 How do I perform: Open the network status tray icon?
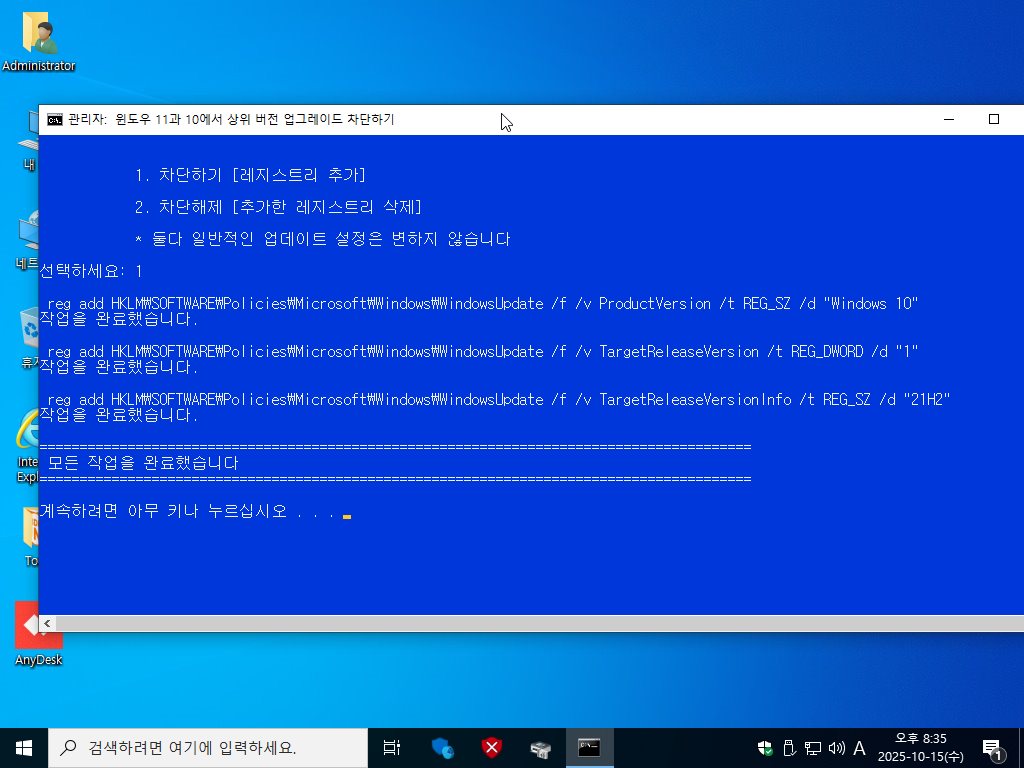(x=812, y=748)
